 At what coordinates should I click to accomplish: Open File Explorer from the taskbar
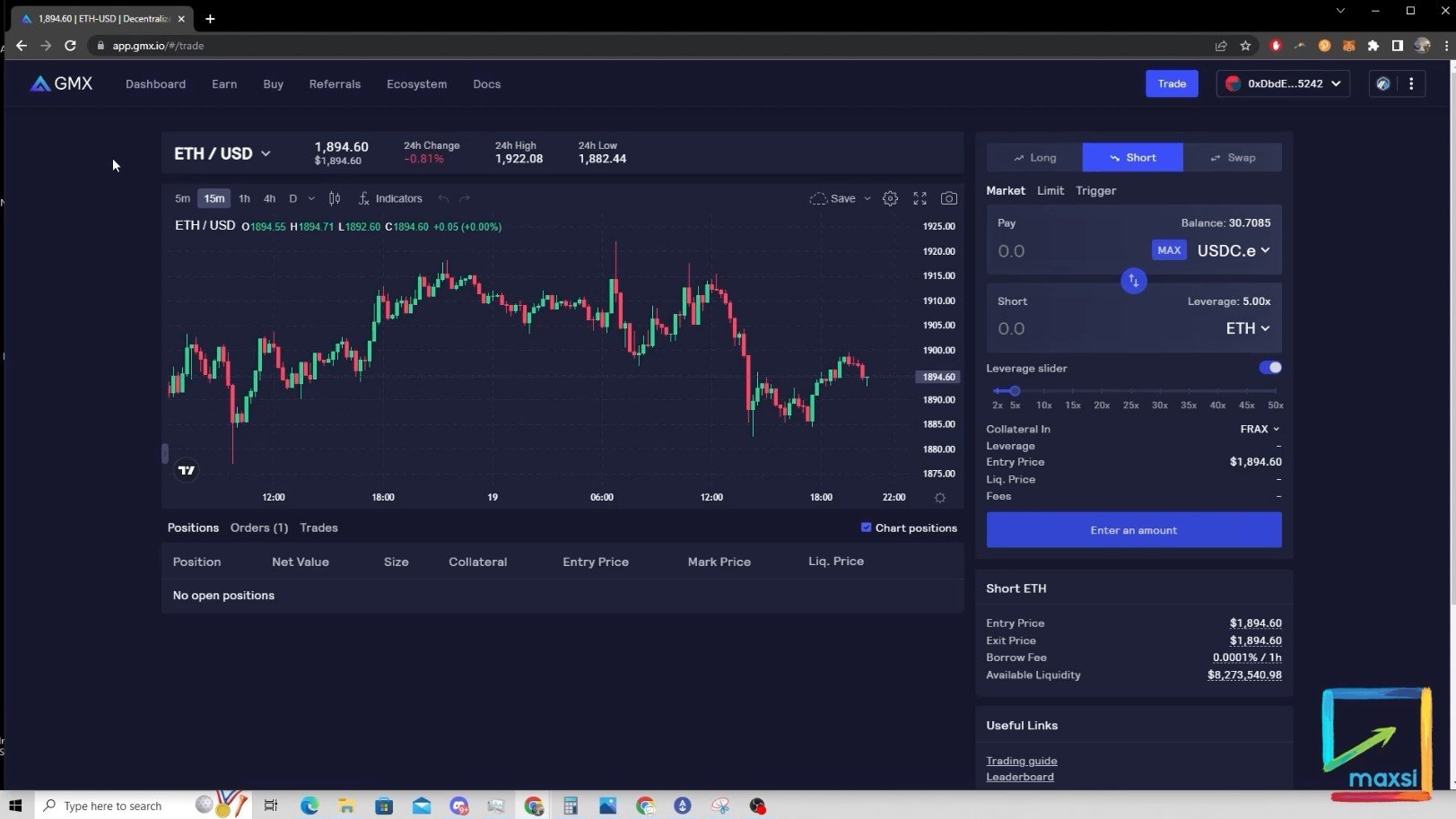(346, 806)
